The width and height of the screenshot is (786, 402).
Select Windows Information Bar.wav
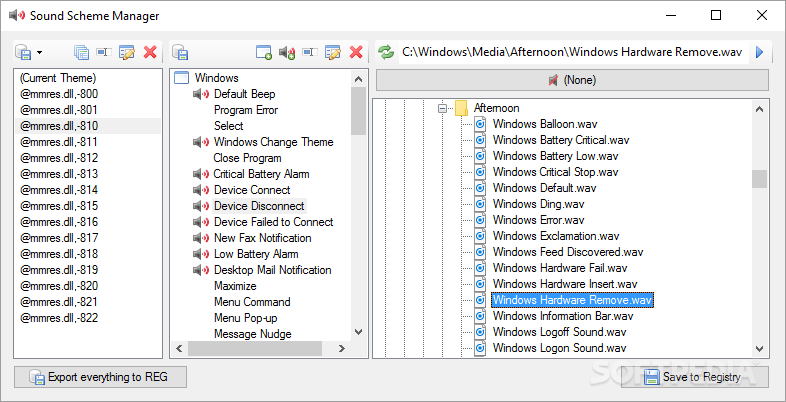pos(563,316)
